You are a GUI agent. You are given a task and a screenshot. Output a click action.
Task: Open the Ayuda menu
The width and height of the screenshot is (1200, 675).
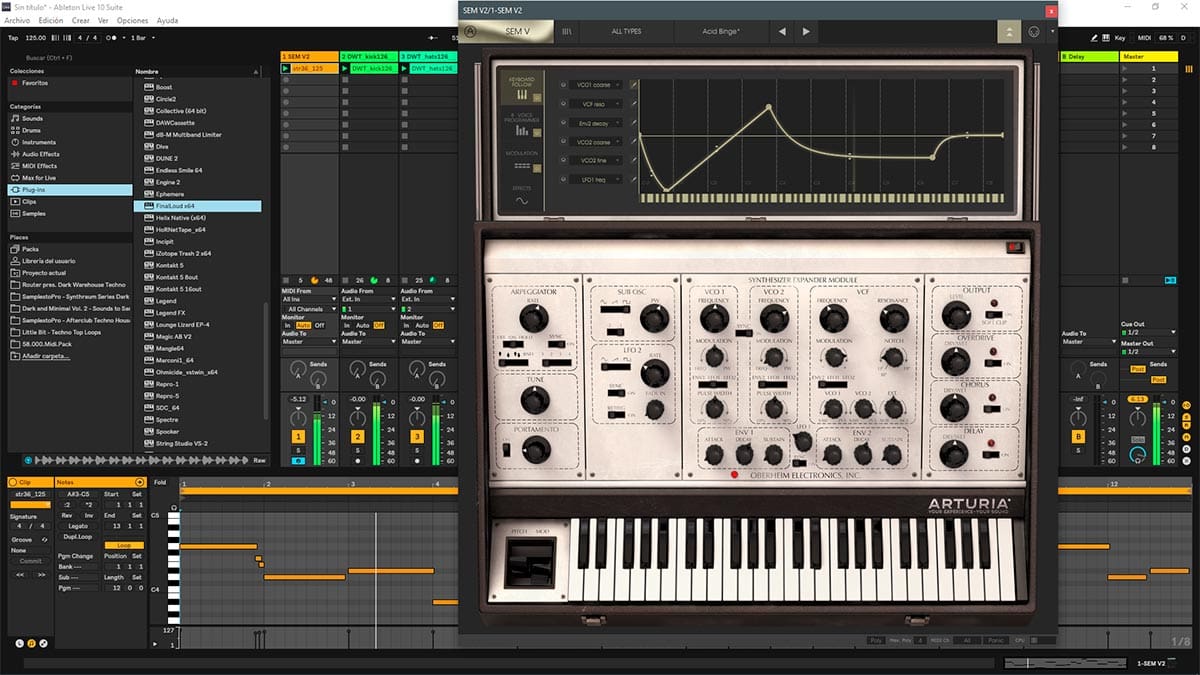point(168,20)
